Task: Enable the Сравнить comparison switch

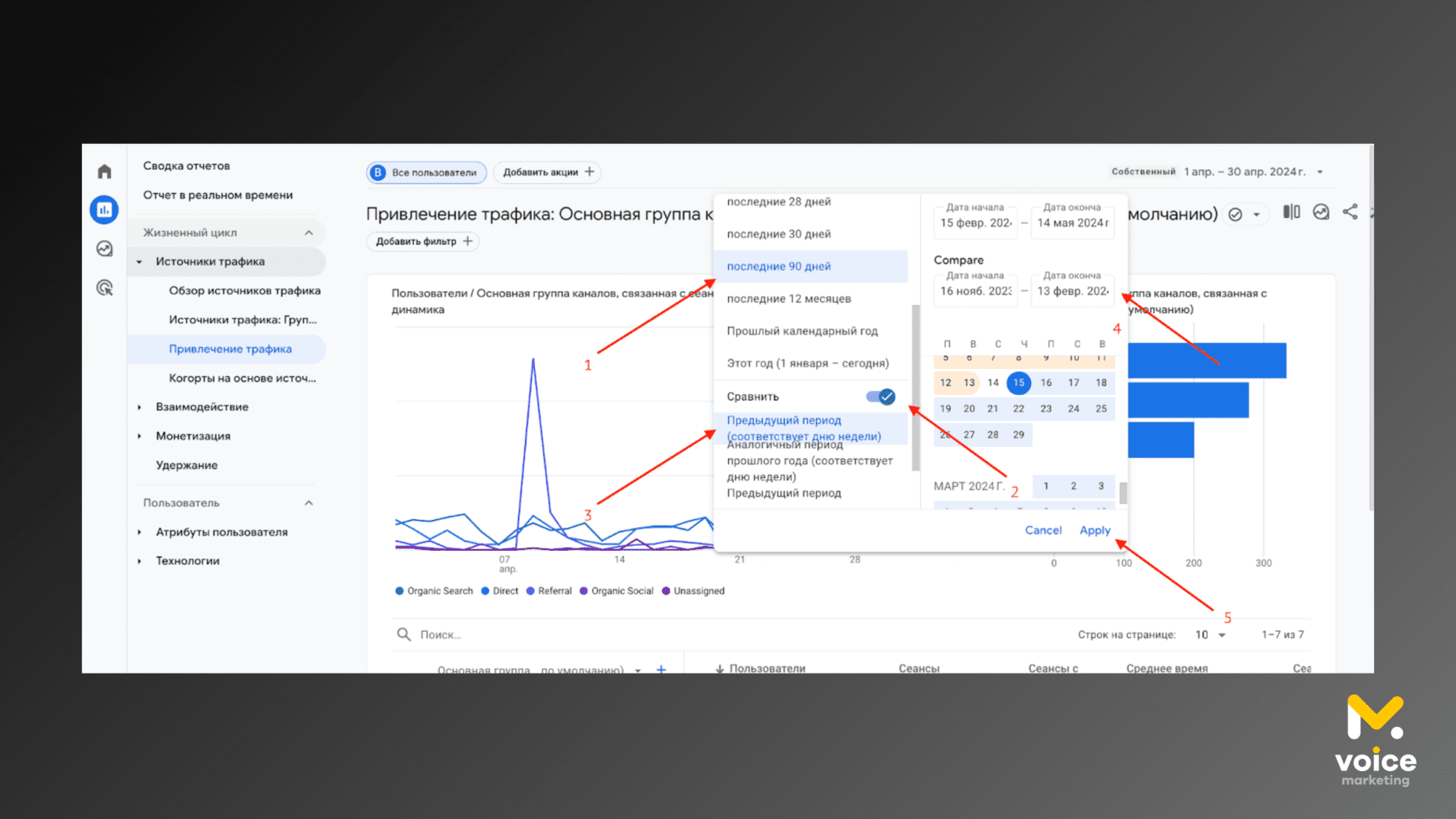Action: (881, 397)
